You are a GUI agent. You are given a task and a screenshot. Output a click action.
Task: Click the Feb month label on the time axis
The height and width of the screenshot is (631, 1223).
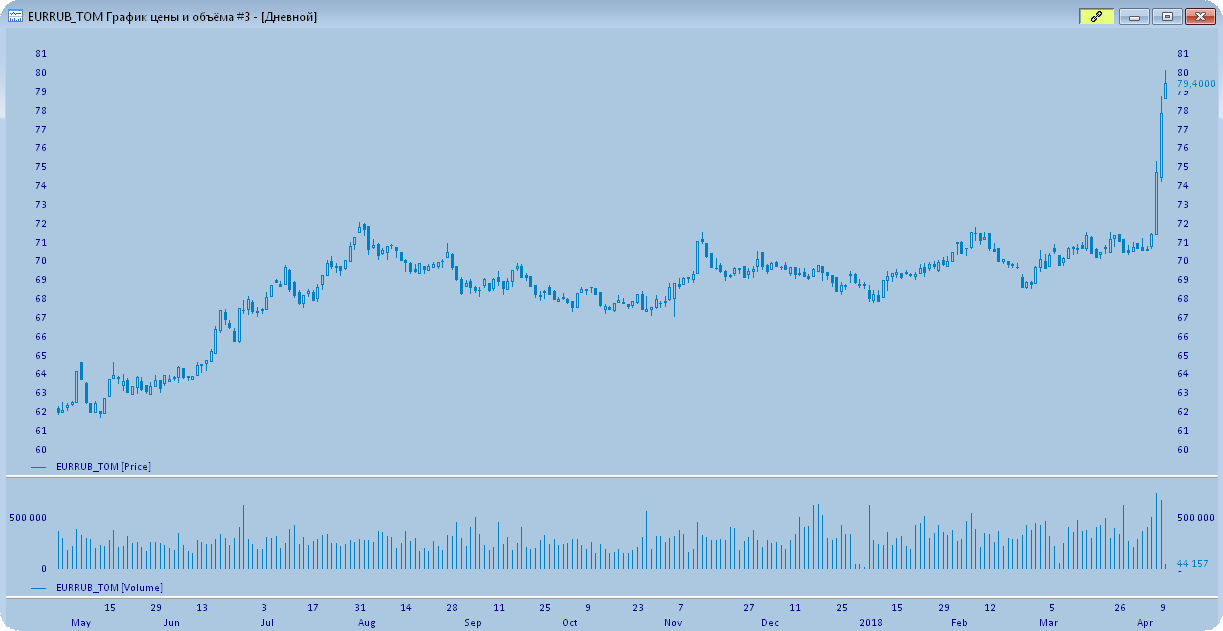[x=959, y=622]
